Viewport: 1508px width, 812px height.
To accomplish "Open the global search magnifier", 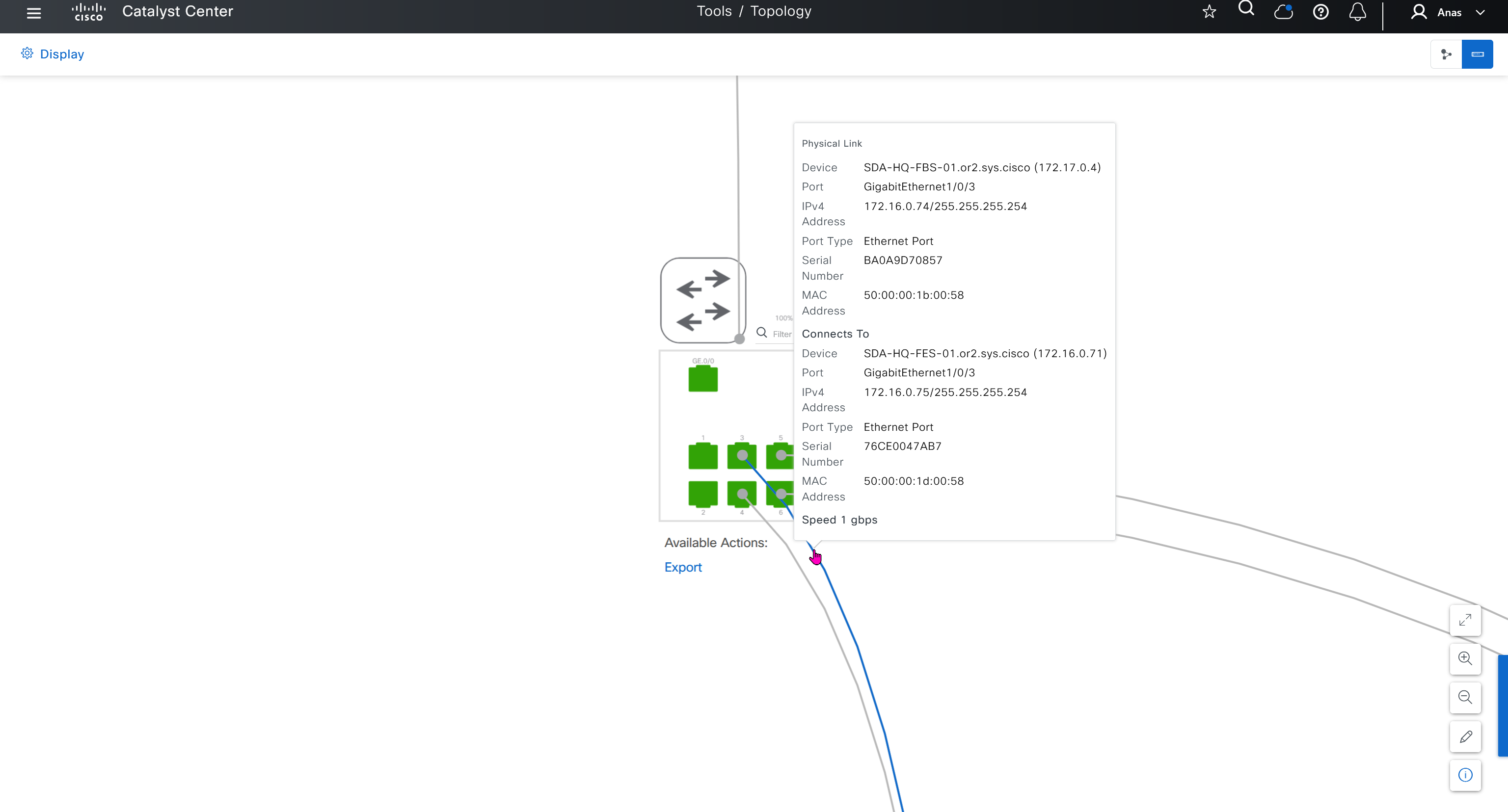I will [x=1246, y=9].
